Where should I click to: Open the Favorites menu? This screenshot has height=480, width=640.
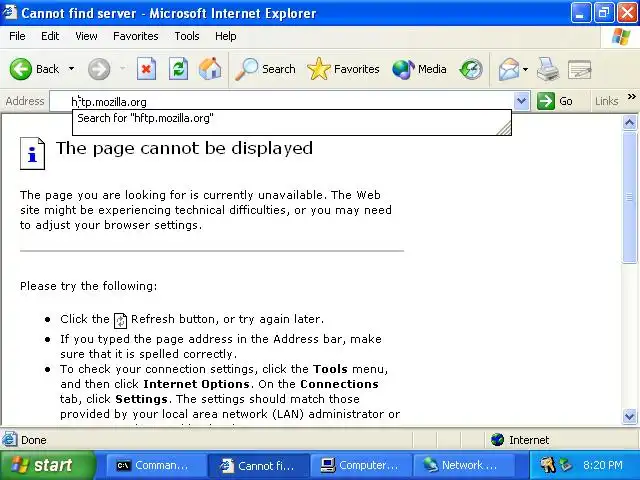pos(136,36)
